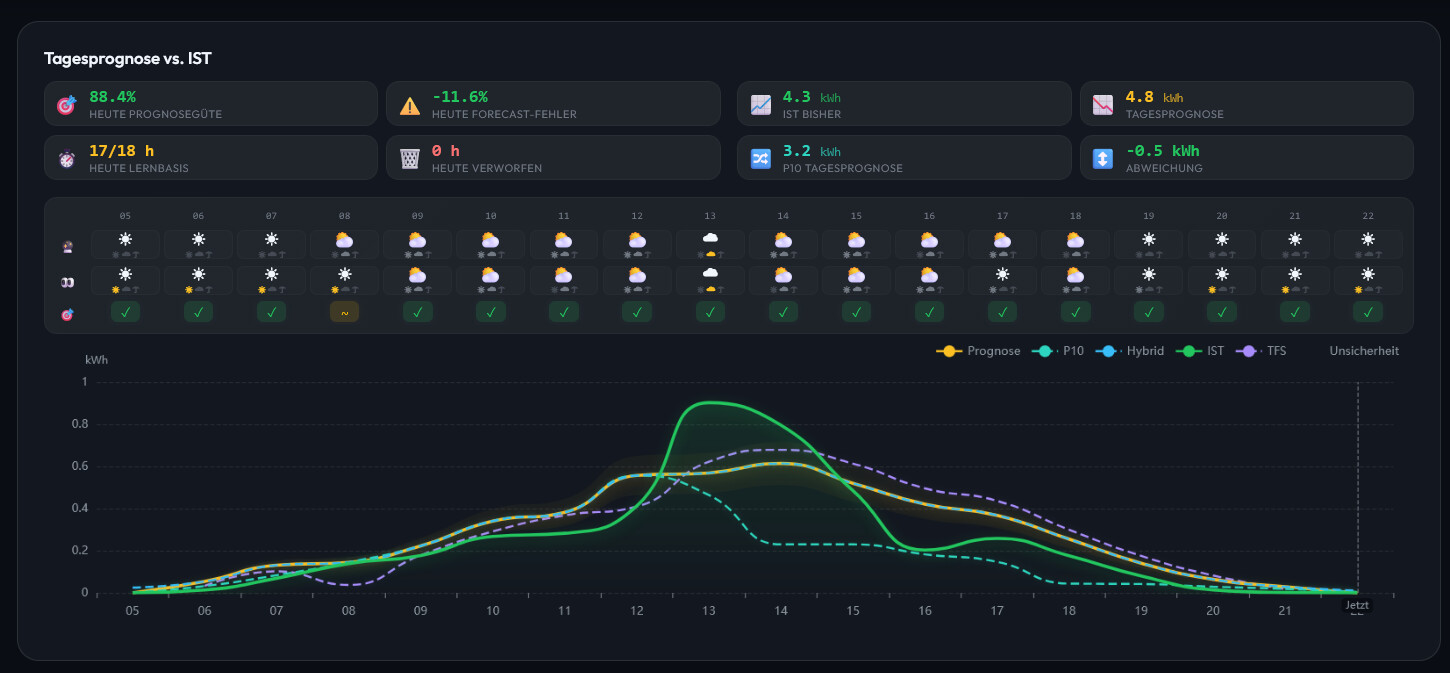
Task: Click the Jetzt marker on the chart timeline
Action: click(1357, 606)
